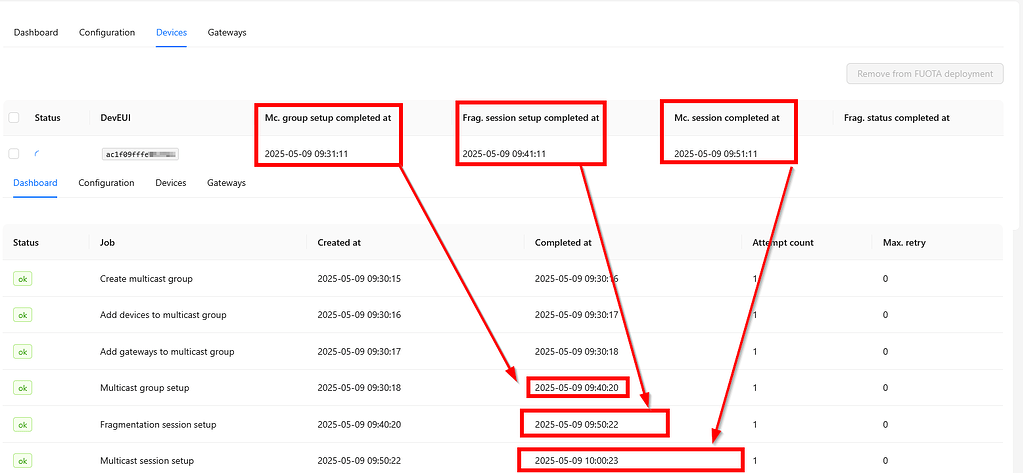Click the ok badge for Add devices job

[22, 315]
